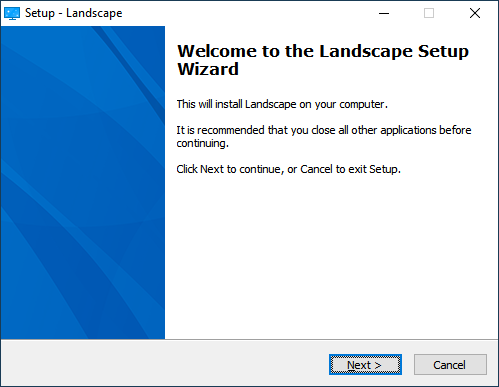The image size is (499, 387).
Task: Click the 'It is recommended that you close' line
Action: coord(324,130)
